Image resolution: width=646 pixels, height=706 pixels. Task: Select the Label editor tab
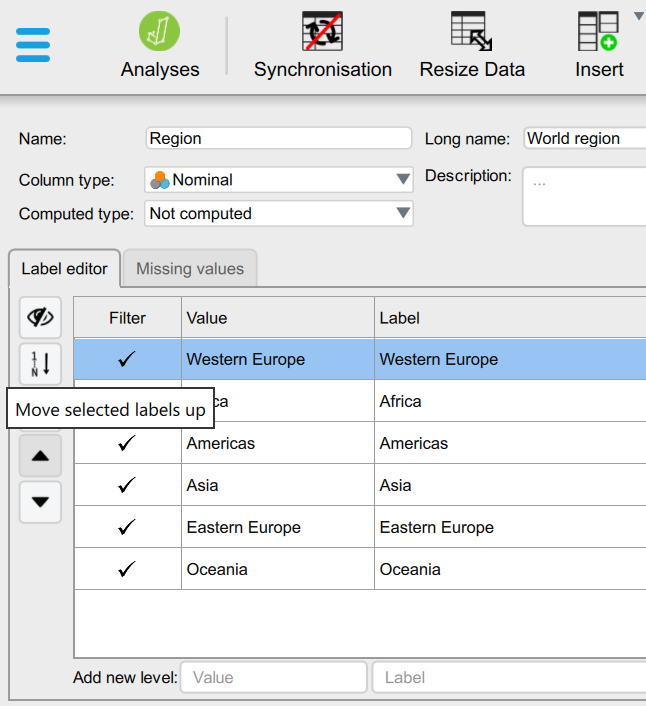(65, 269)
